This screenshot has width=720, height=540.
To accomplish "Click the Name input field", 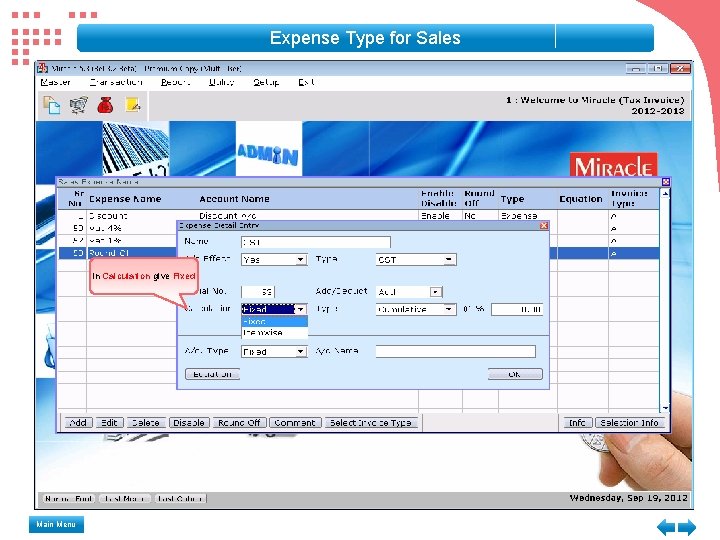I will pyautogui.click(x=316, y=242).
